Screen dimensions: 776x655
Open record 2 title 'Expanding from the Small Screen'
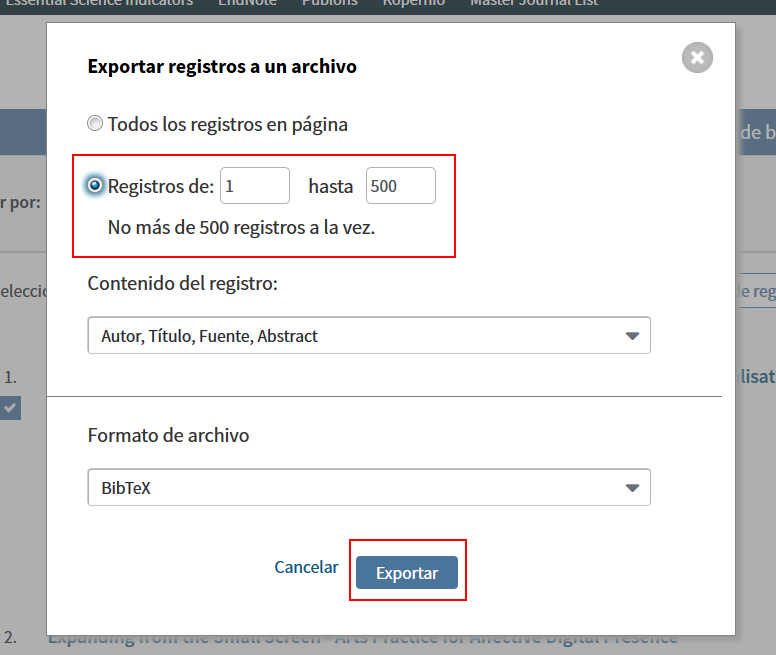pos(362,639)
